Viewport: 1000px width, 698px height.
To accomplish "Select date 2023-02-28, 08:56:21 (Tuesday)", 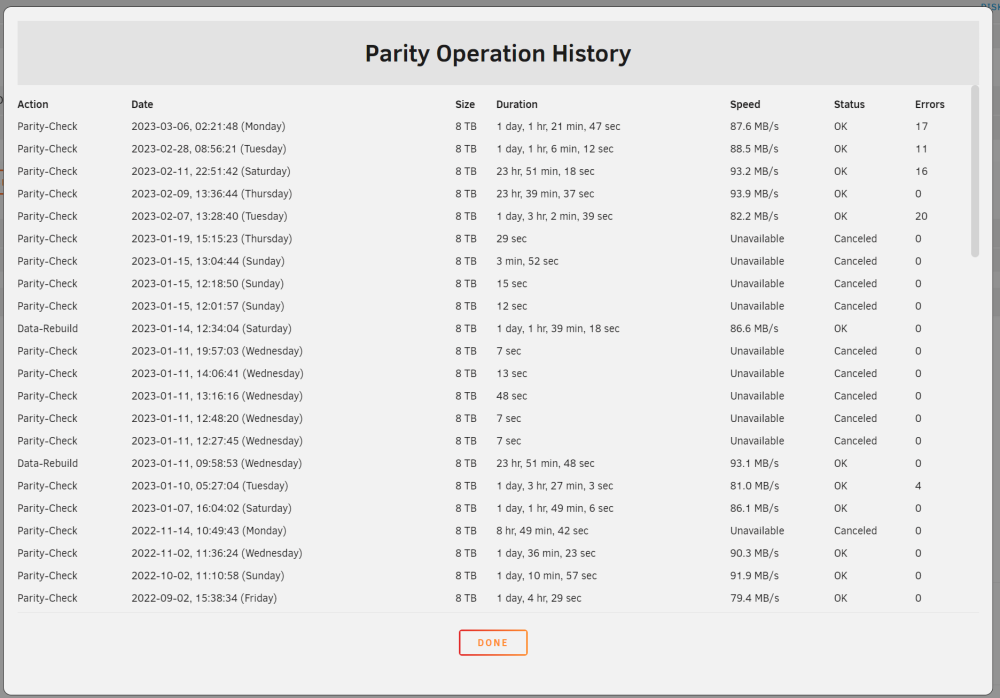I will (x=209, y=149).
